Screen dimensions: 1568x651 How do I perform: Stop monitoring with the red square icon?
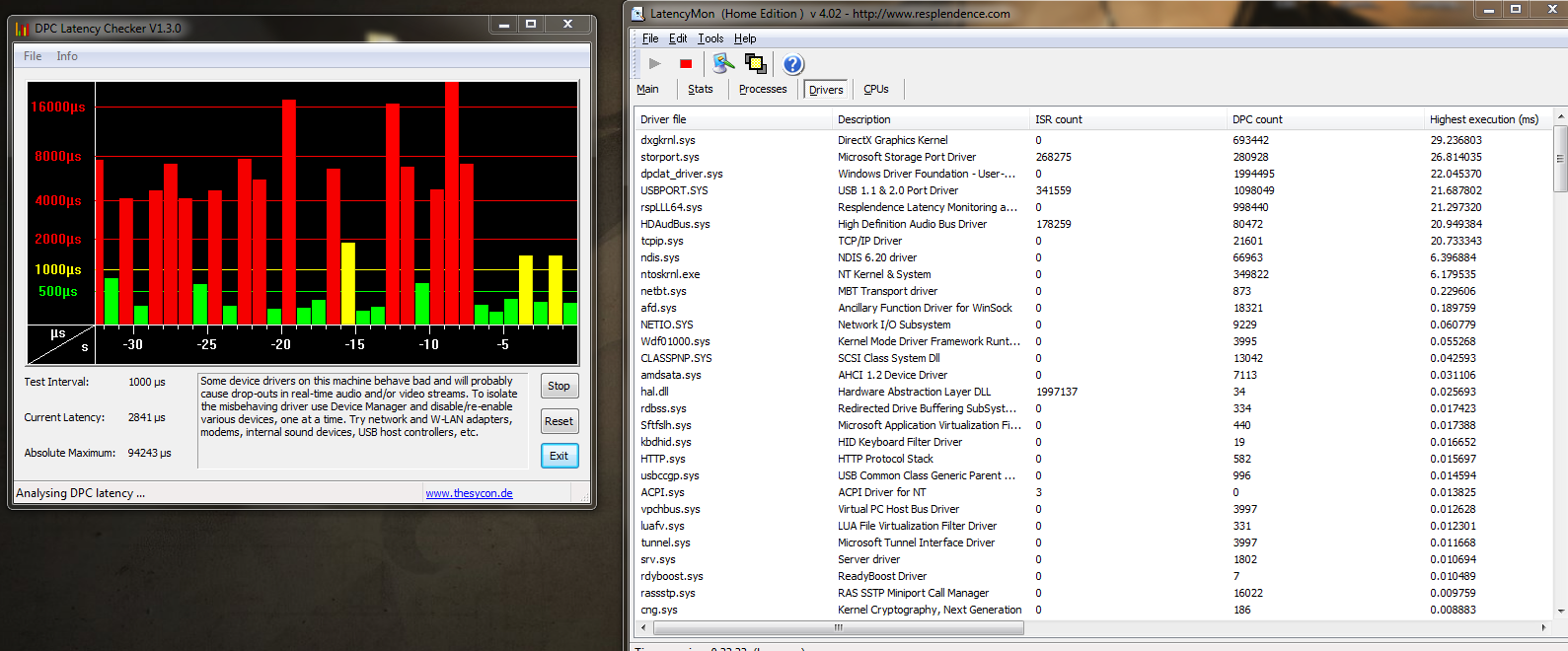(x=686, y=63)
